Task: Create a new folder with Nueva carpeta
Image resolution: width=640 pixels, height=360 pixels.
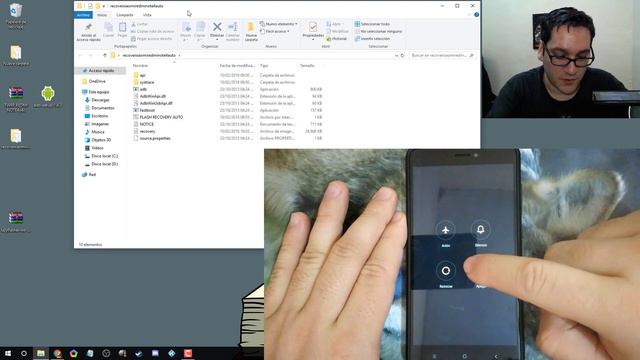Action: pyautogui.click(x=251, y=32)
